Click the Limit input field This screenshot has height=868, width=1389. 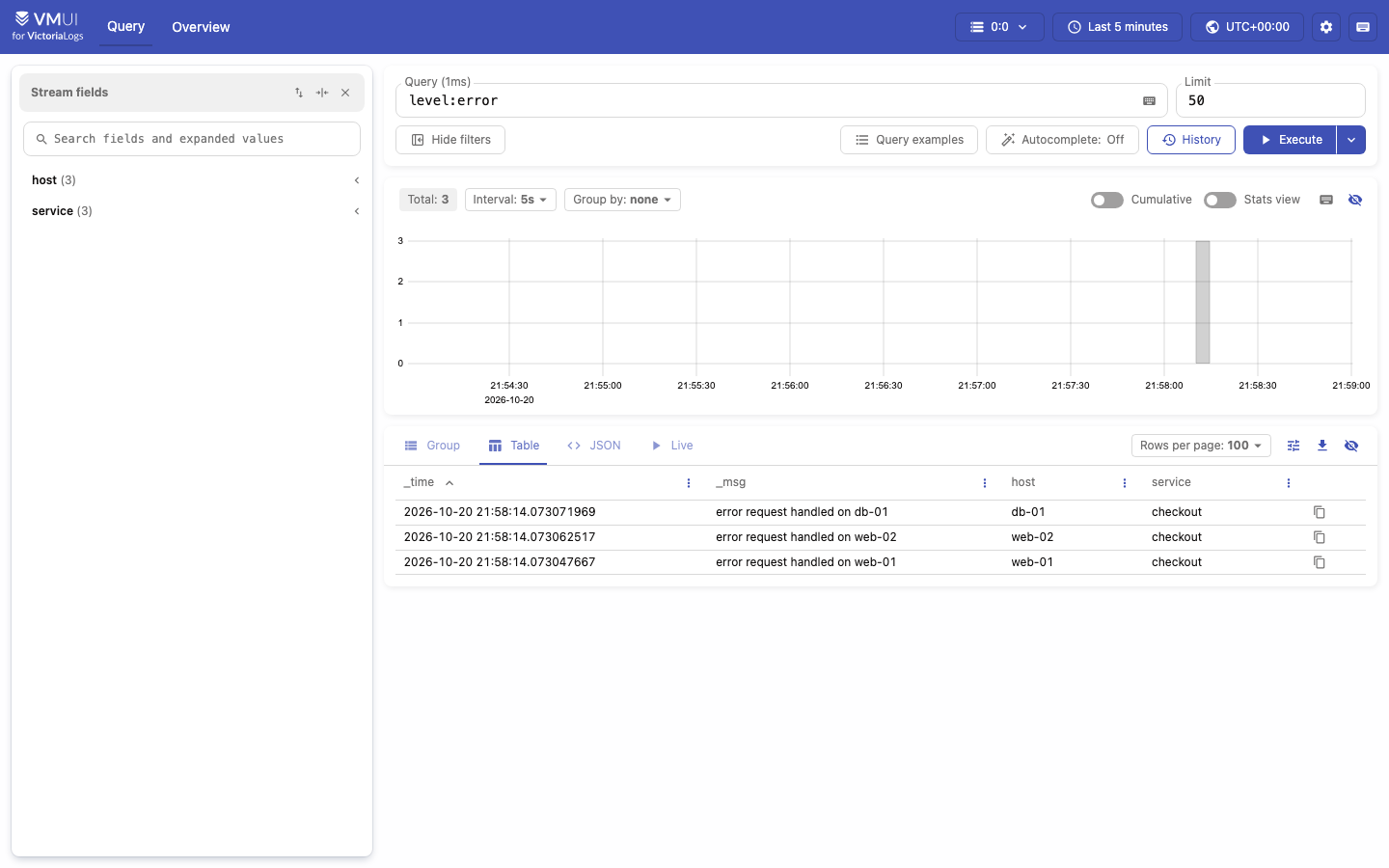tap(1270, 100)
